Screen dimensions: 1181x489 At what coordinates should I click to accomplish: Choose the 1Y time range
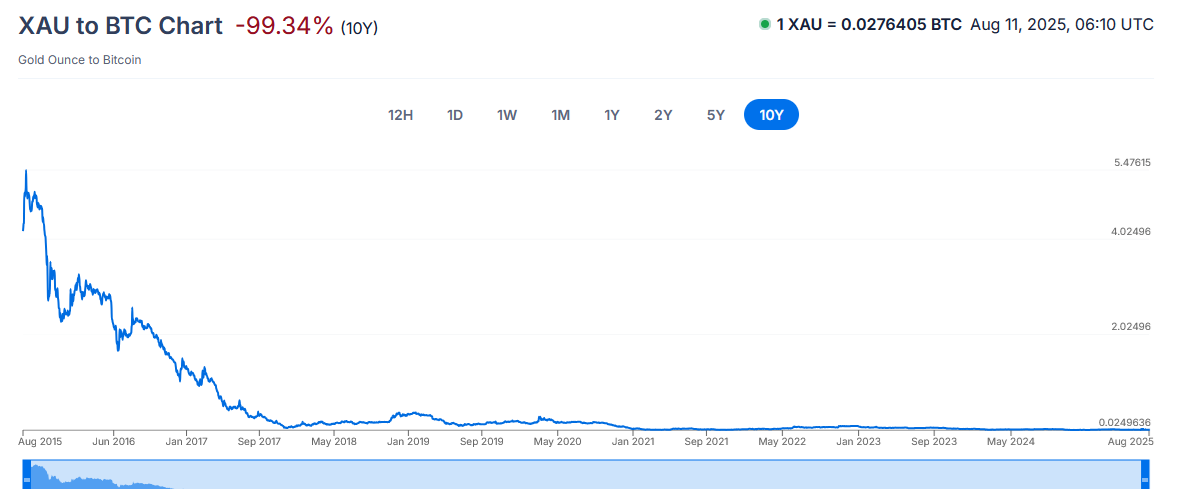(612, 115)
